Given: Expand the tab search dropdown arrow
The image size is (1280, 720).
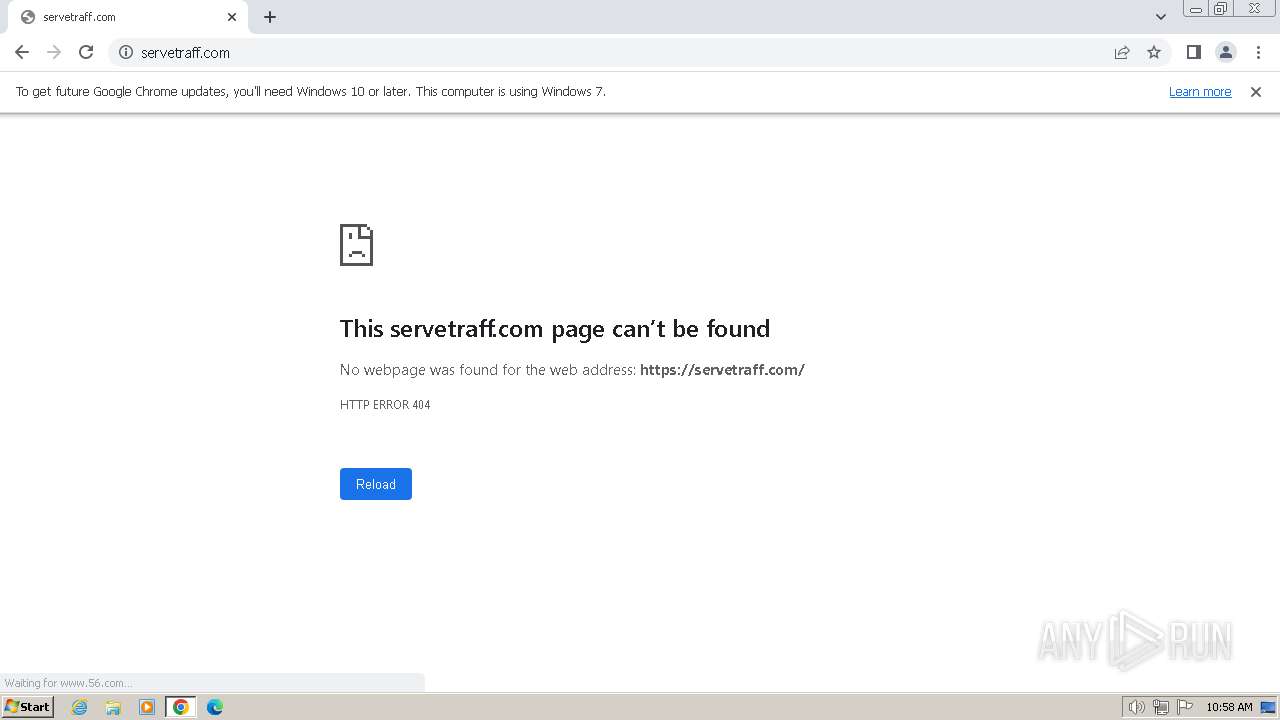Looking at the screenshot, I should click(x=1160, y=17).
